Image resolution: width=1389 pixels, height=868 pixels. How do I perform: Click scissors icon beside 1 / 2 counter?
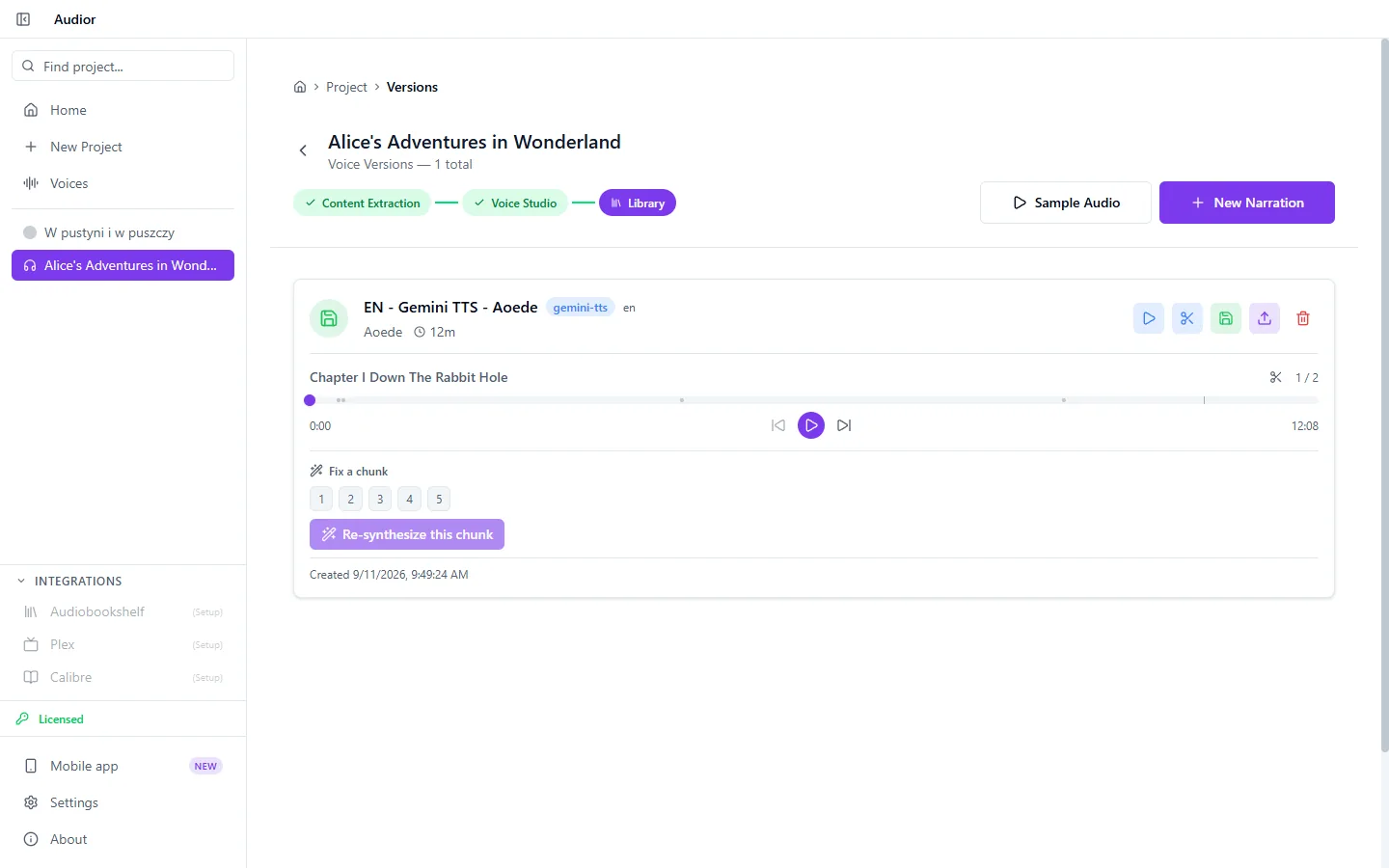pyautogui.click(x=1275, y=377)
